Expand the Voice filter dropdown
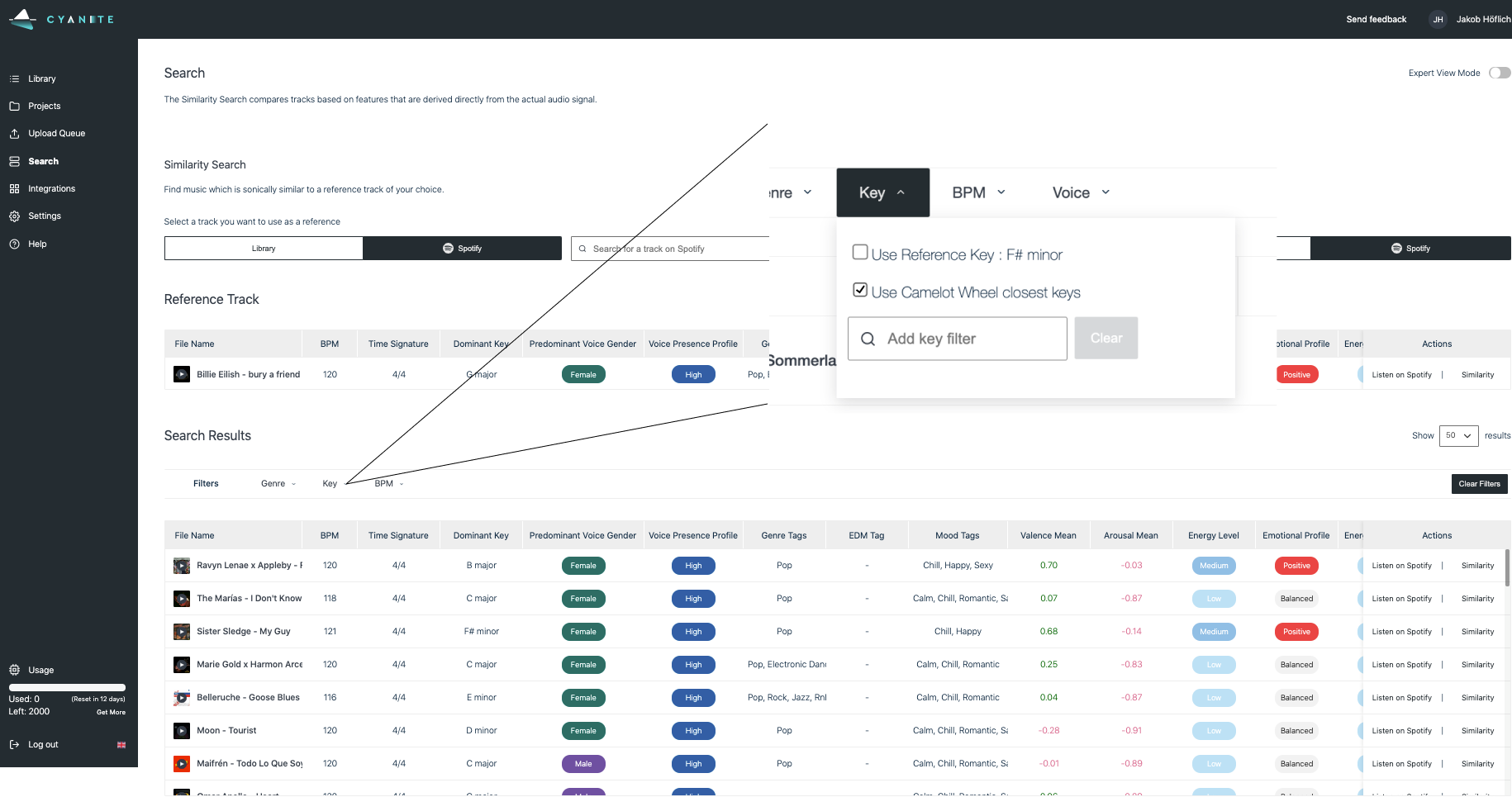Image resolution: width=1512 pixels, height=797 pixels. point(1081,192)
